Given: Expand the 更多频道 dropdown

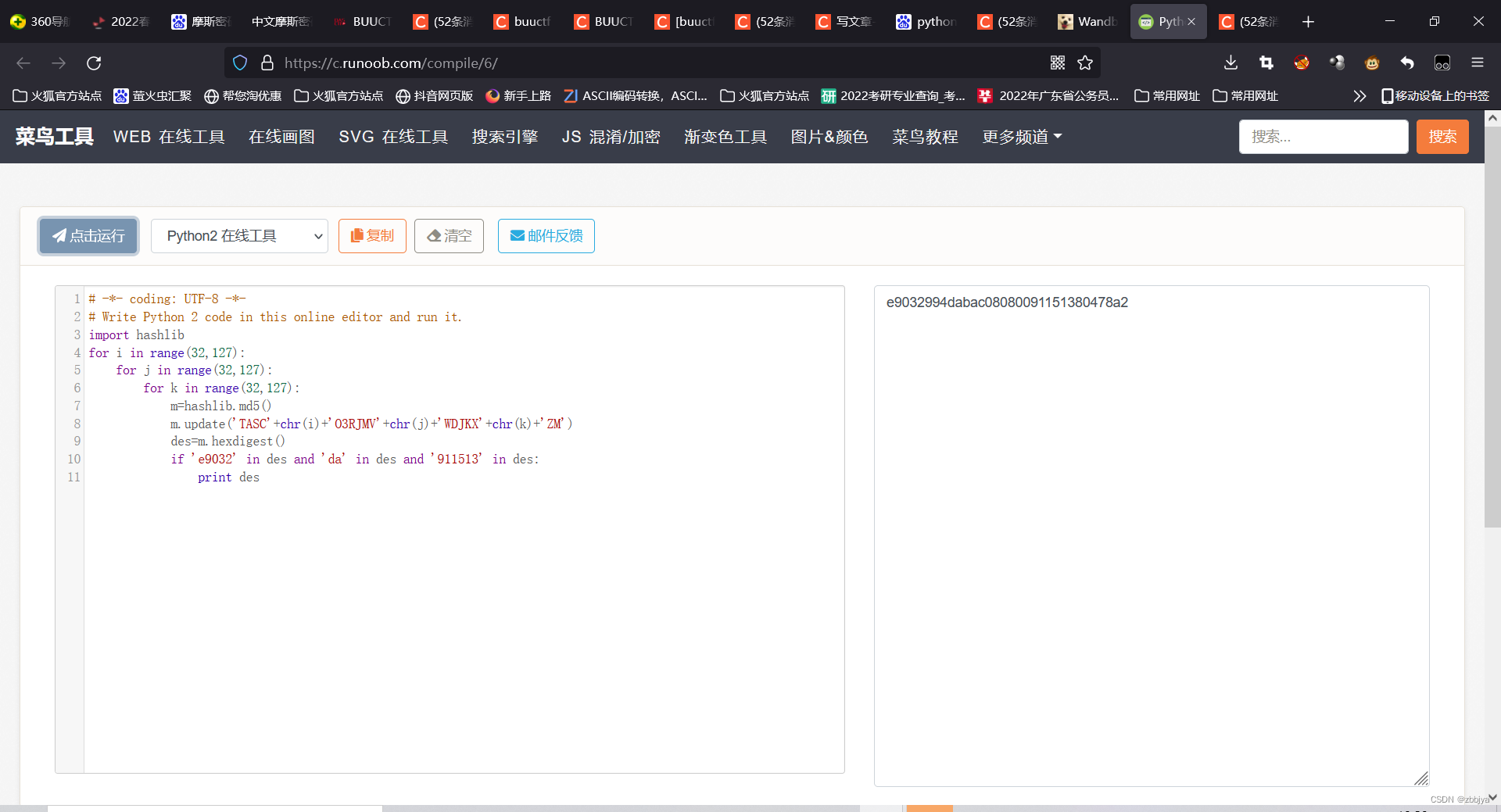Looking at the screenshot, I should coord(1022,137).
